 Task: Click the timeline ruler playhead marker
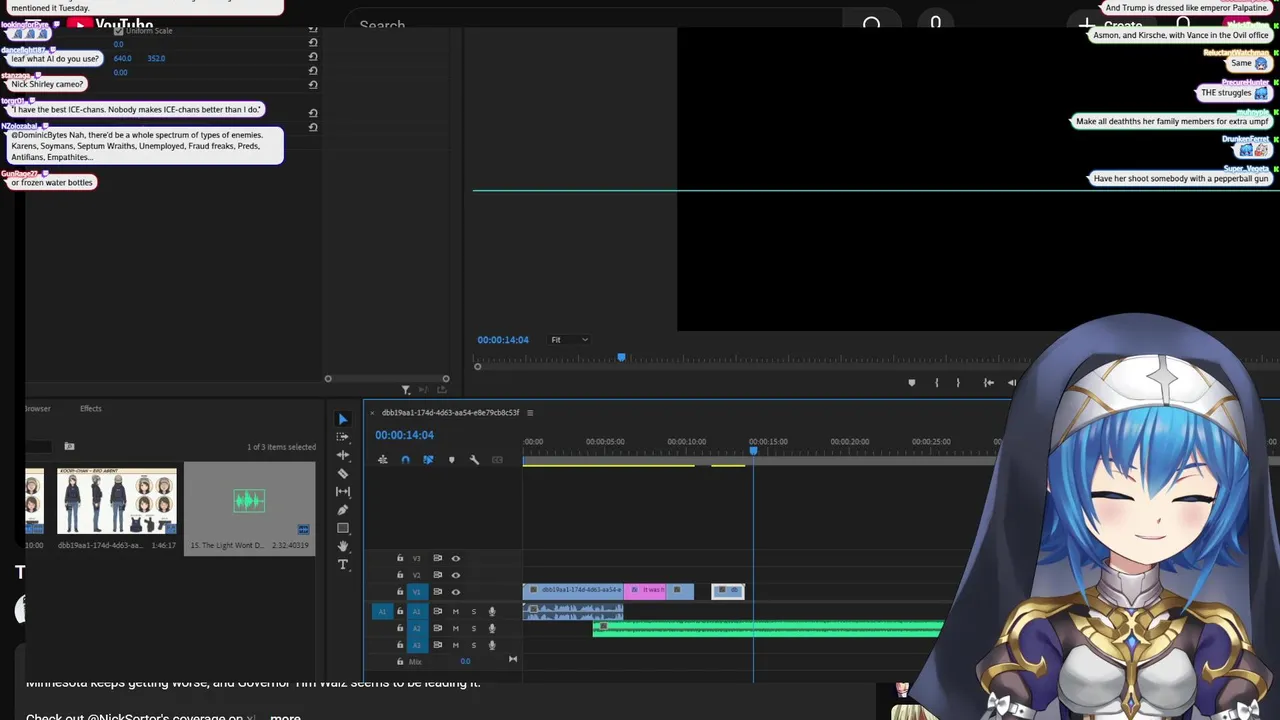(x=753, y=450)
